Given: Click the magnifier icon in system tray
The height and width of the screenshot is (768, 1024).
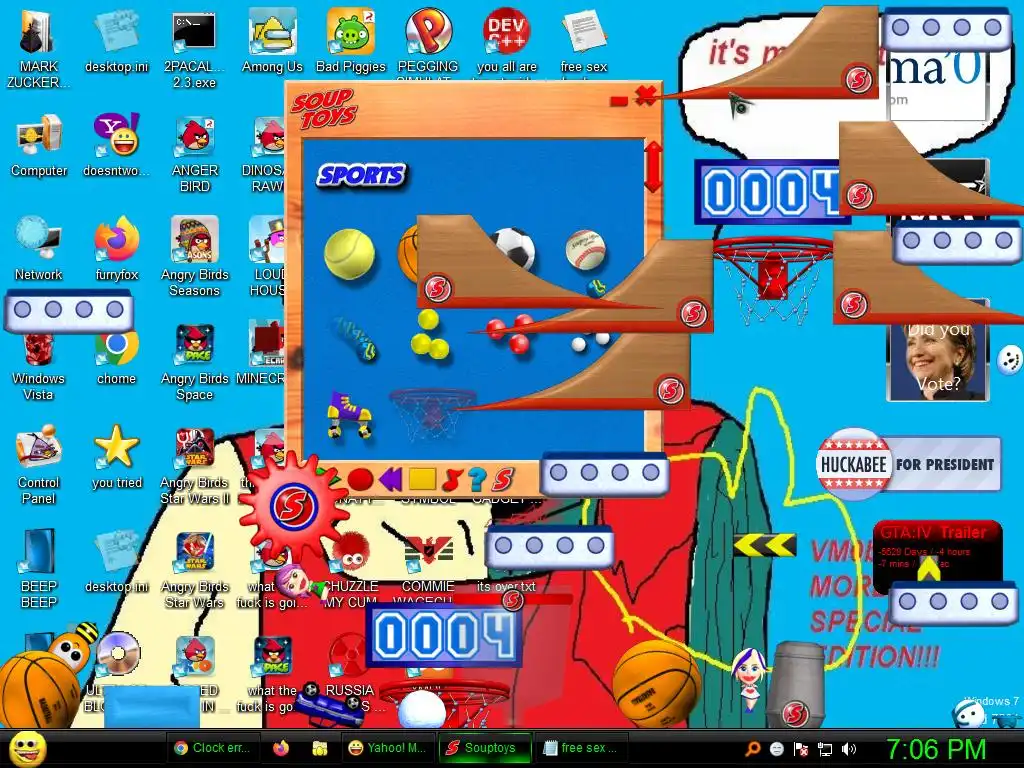Looking at the screenshot, I should click(753, 749).
